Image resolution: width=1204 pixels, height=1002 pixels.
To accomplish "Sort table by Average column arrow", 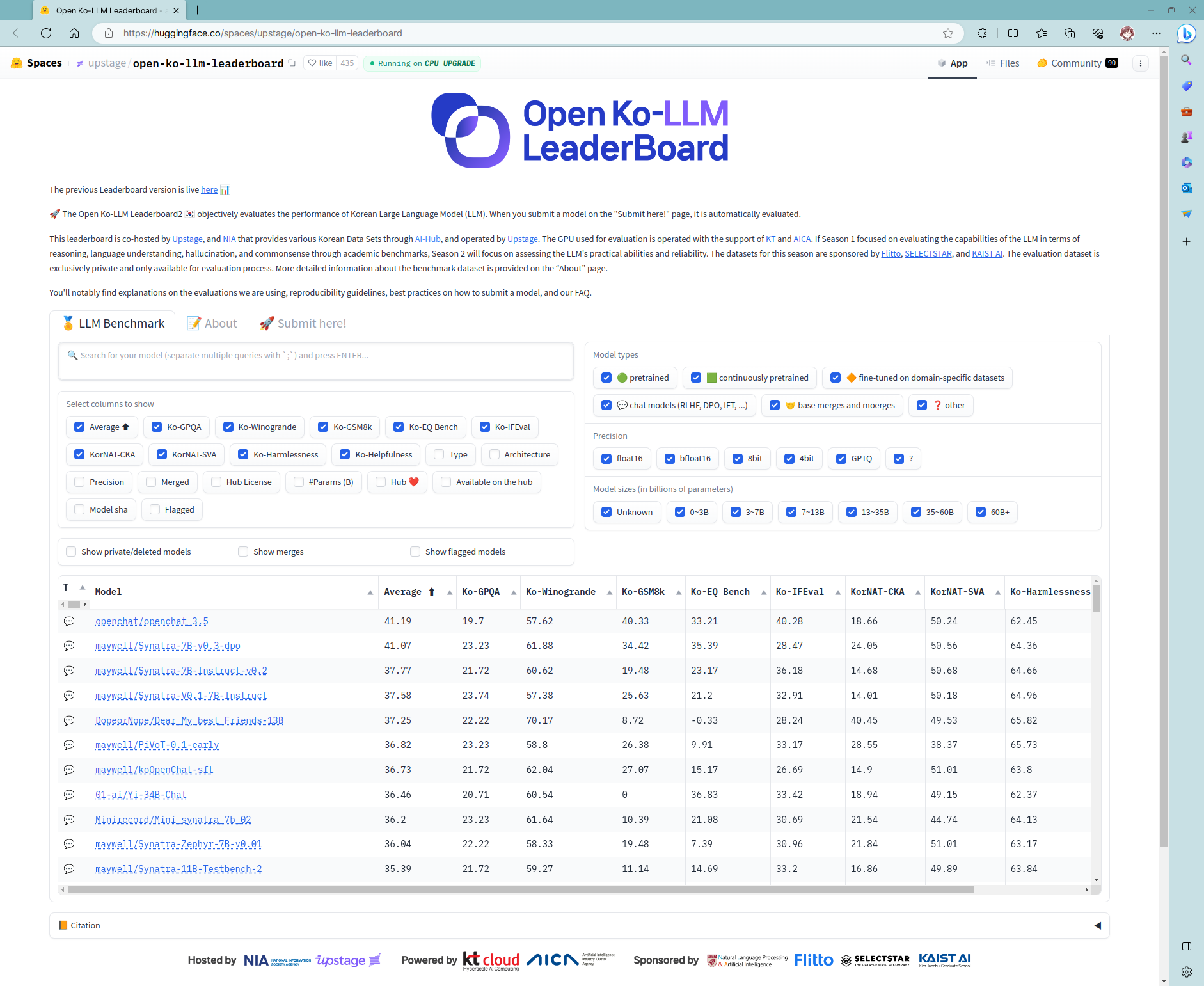I will pos(449,592).
